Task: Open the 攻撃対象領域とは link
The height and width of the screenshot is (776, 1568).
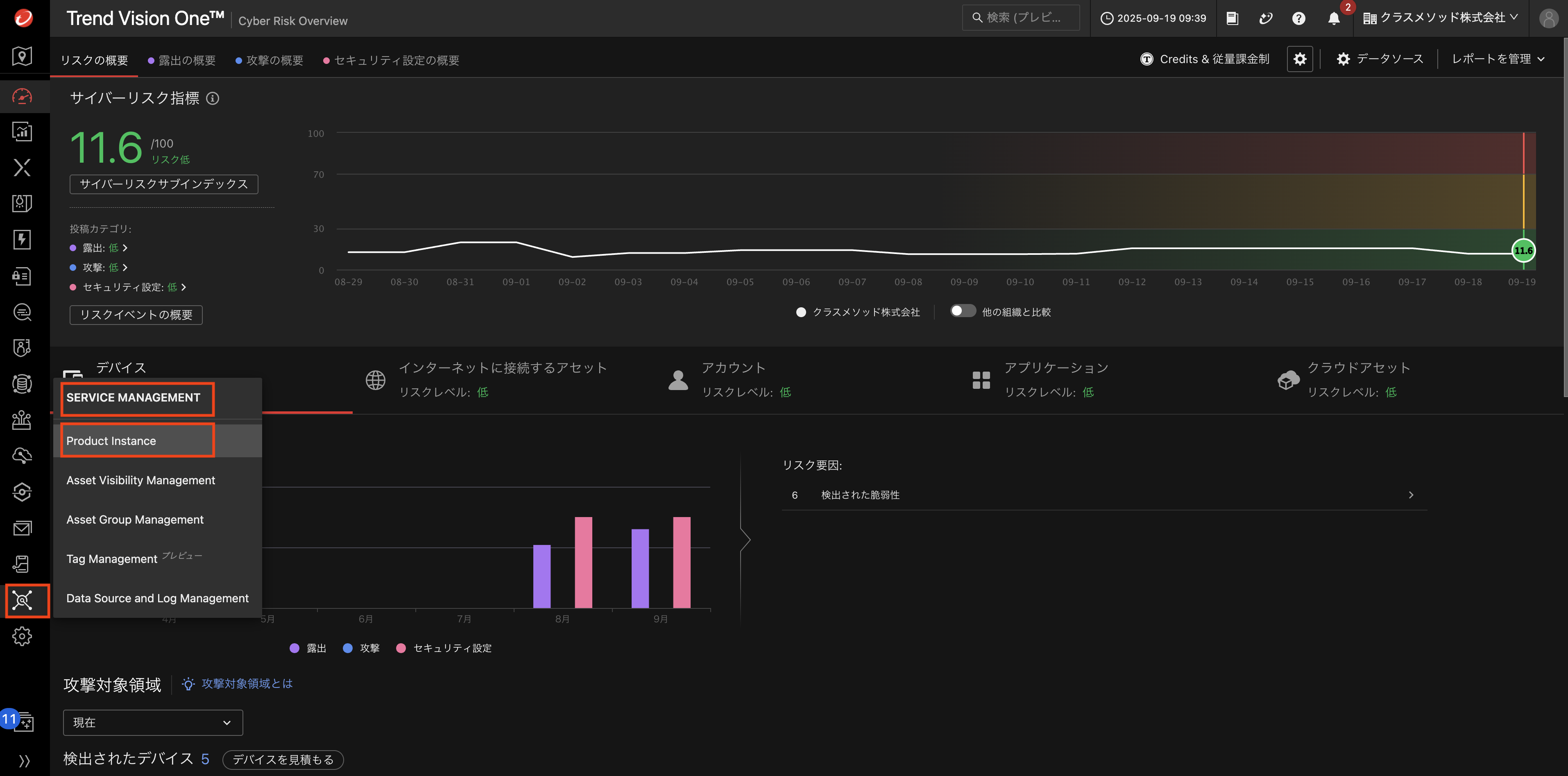Action: click(x=247, y=683)
